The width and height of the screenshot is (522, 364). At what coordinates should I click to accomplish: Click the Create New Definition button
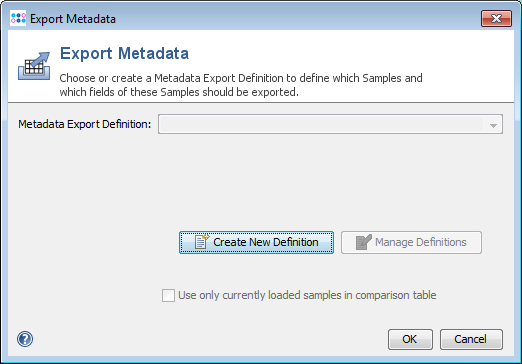coord(256,242)
